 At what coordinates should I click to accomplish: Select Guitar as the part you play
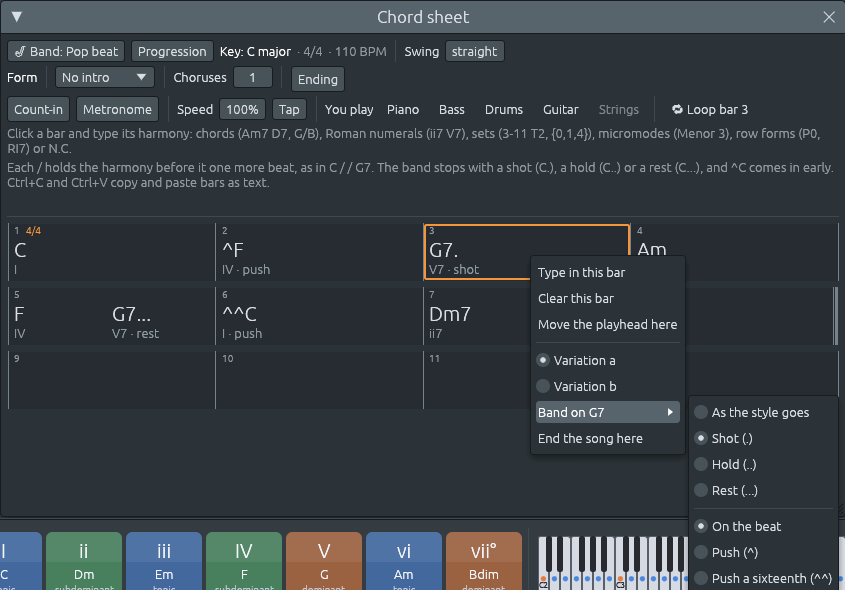point(560,109)
